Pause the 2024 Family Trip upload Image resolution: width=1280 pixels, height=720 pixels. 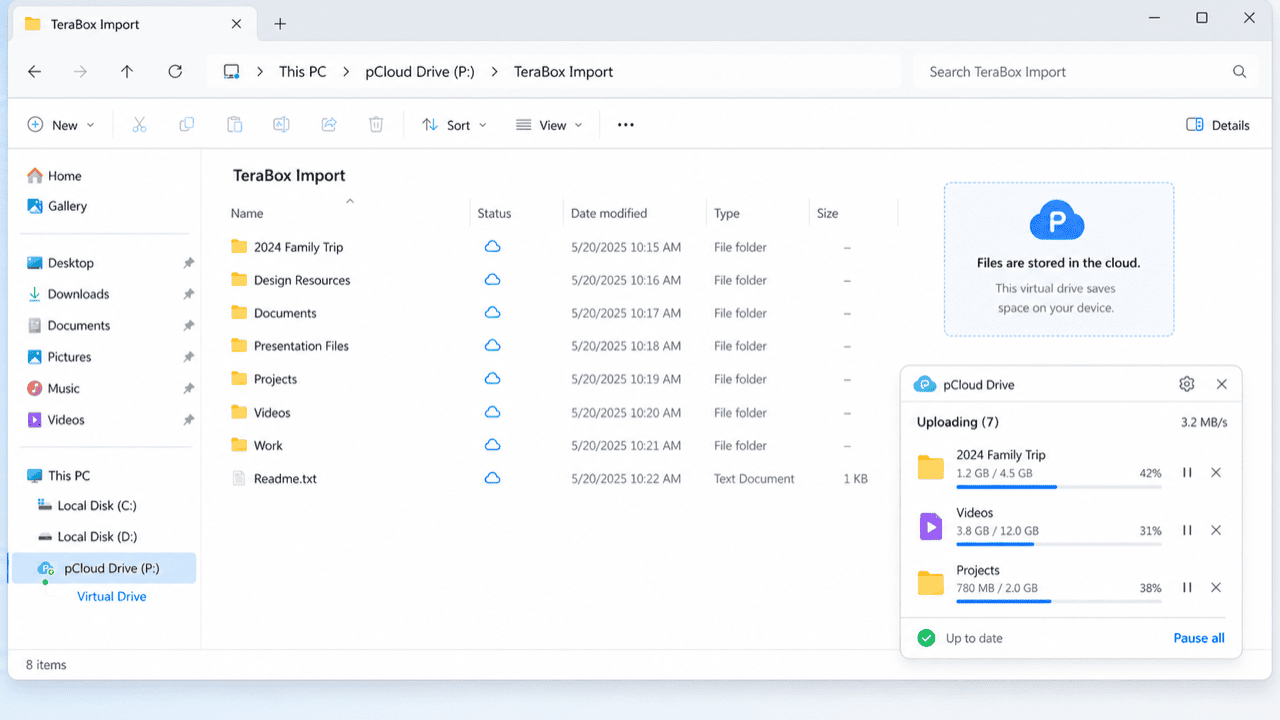[1187, 472]
